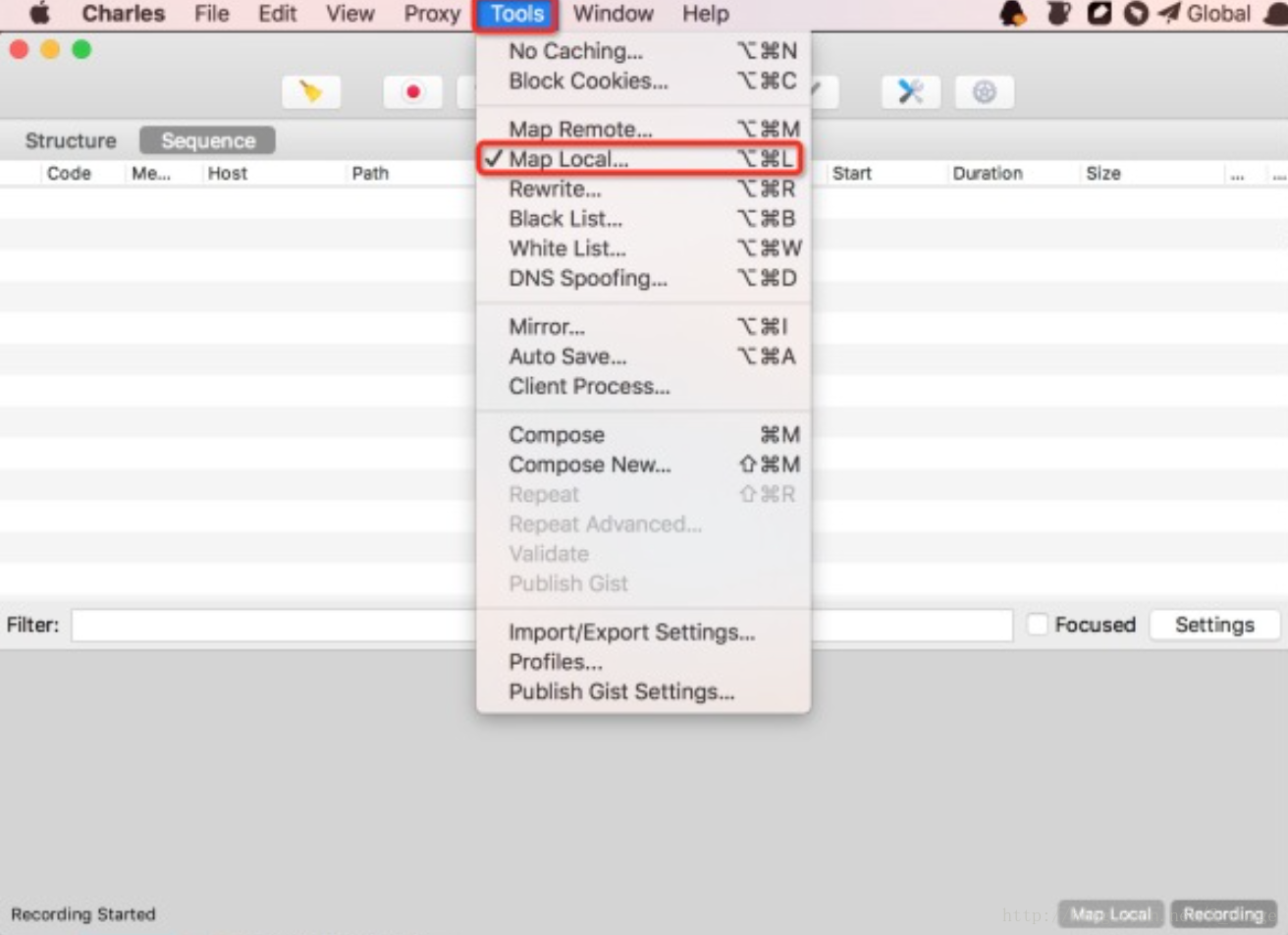Open Profiles… from the Tools menu
Viewport: 1288px width, 935px height.
[x=643, y=662]
